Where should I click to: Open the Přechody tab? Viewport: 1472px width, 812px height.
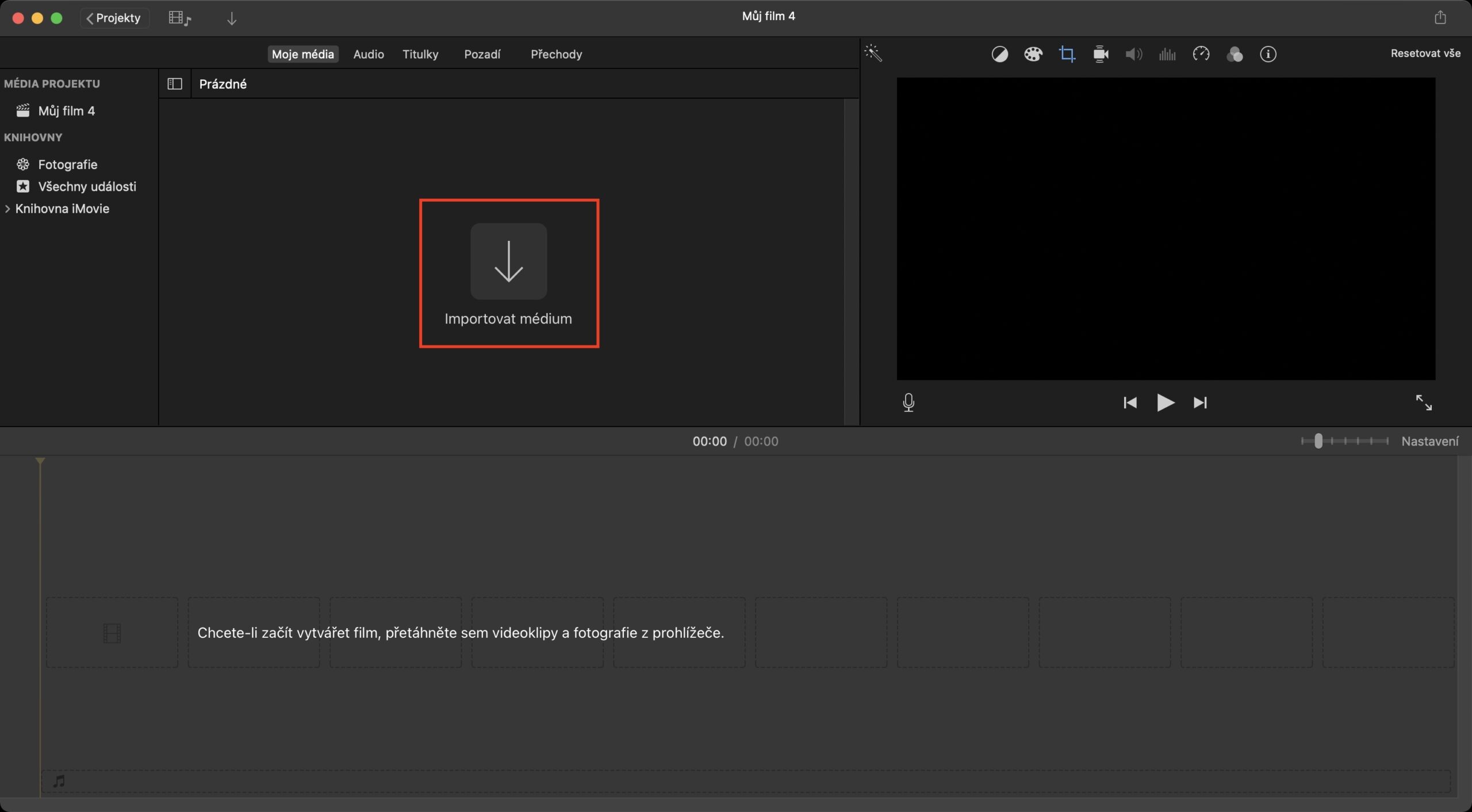[555, 53]
